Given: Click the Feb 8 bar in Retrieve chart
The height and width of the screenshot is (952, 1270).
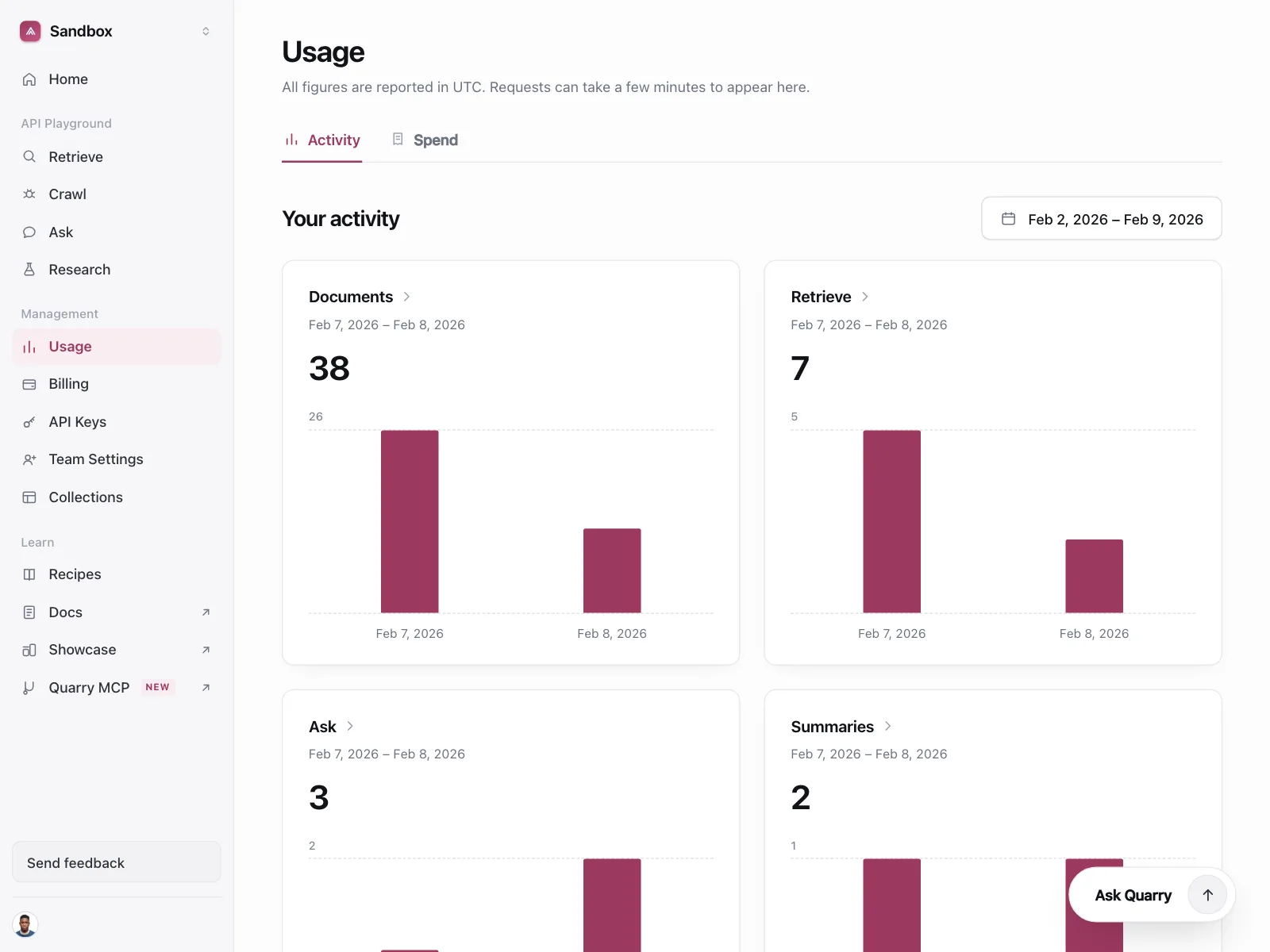Looking at the screenshot, I should coord(1094,576).
